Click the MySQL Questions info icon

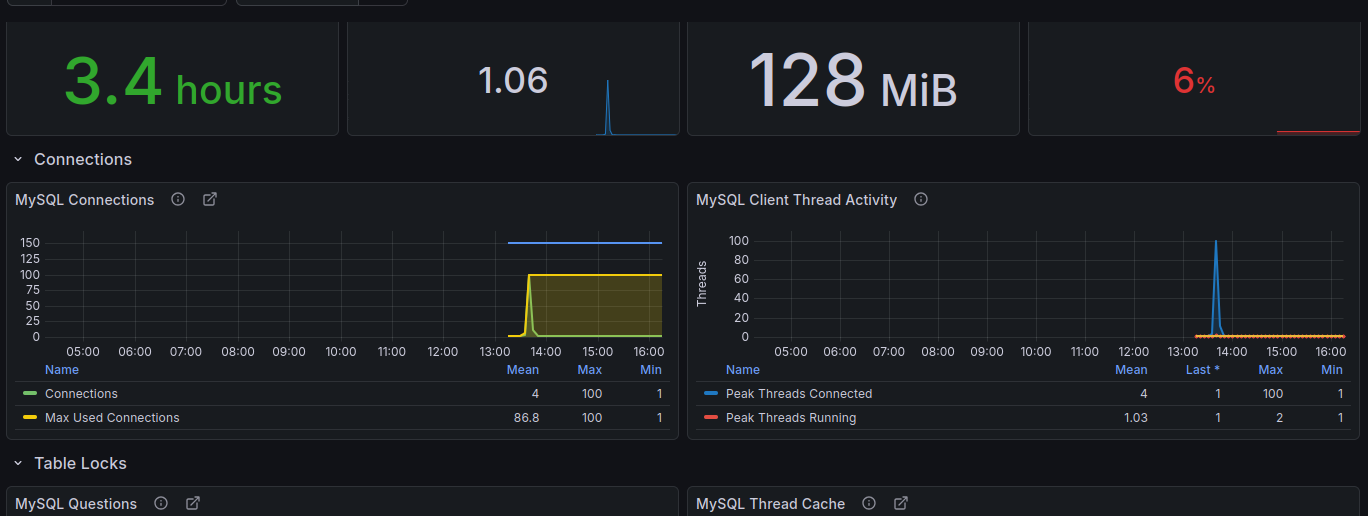click(161, 503)
